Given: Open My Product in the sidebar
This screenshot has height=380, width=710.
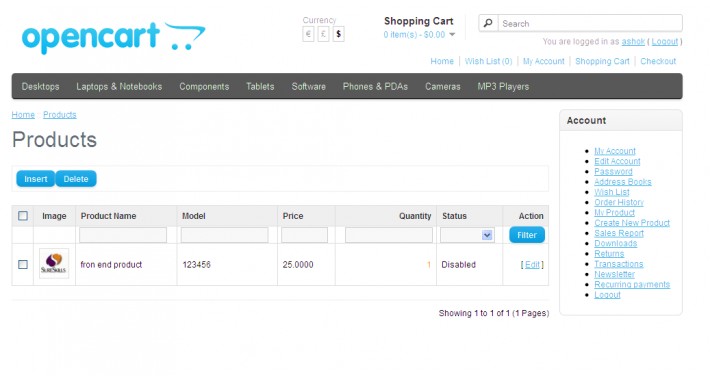Looking at the screenshot, I should pyautogui.click(x=614, y=212).
